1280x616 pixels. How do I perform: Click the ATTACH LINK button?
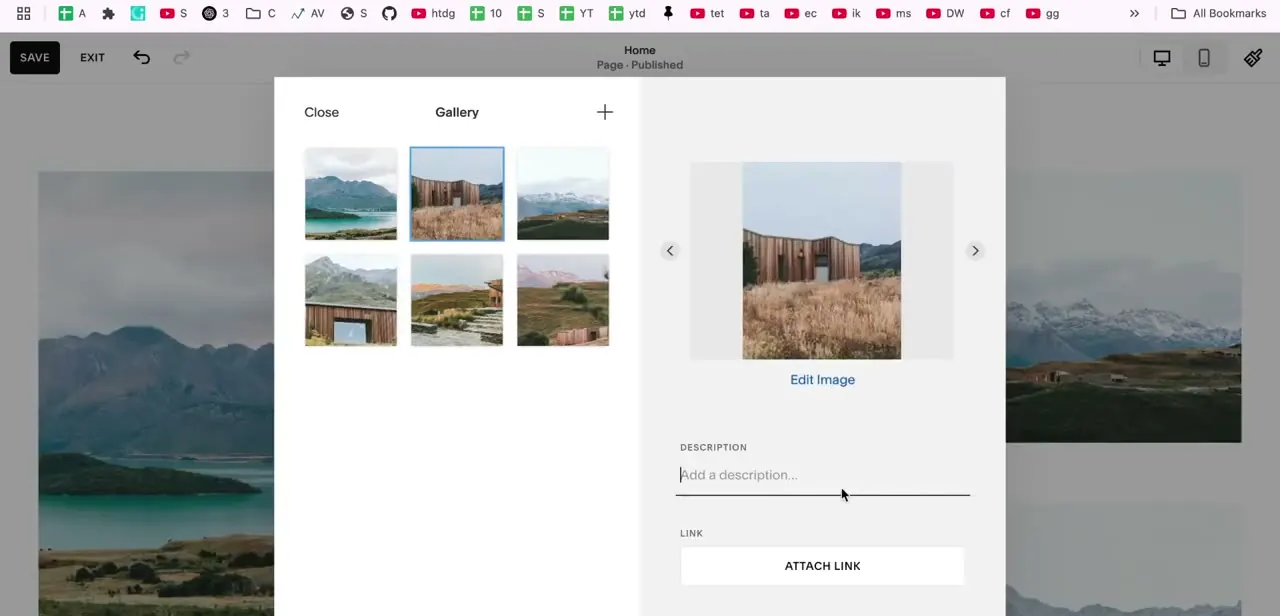(x=822, y=566)
